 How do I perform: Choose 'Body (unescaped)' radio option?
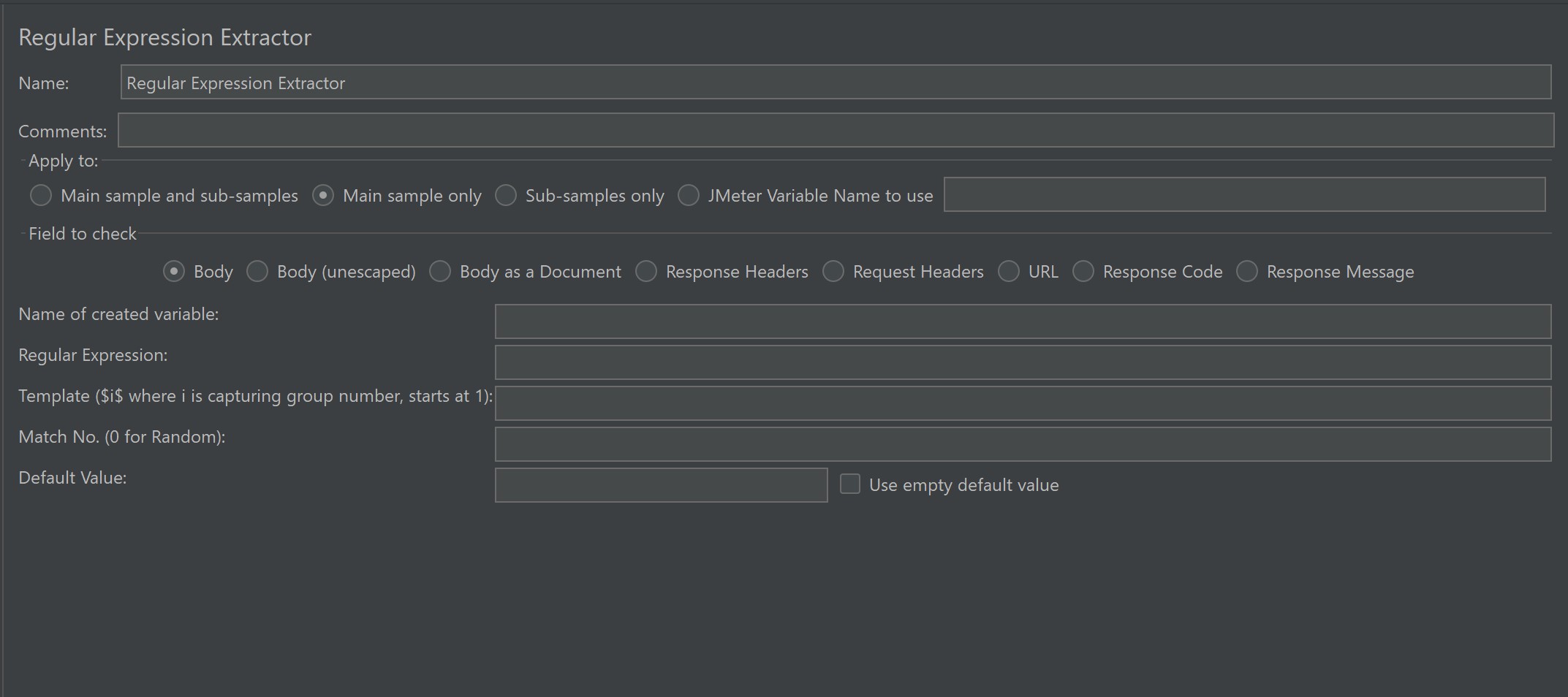[257, 271]
